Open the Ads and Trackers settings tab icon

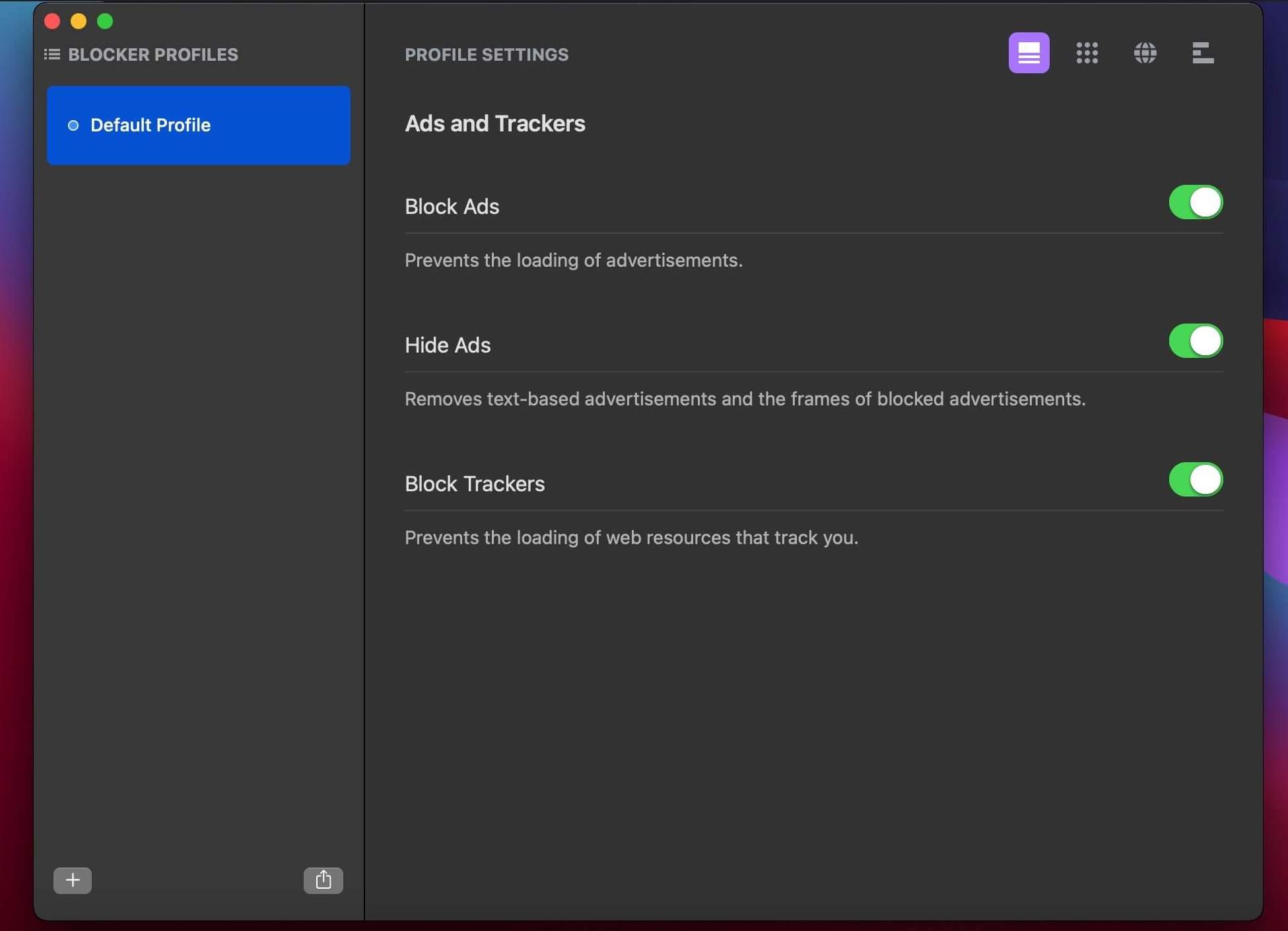tap(1029, 53)
